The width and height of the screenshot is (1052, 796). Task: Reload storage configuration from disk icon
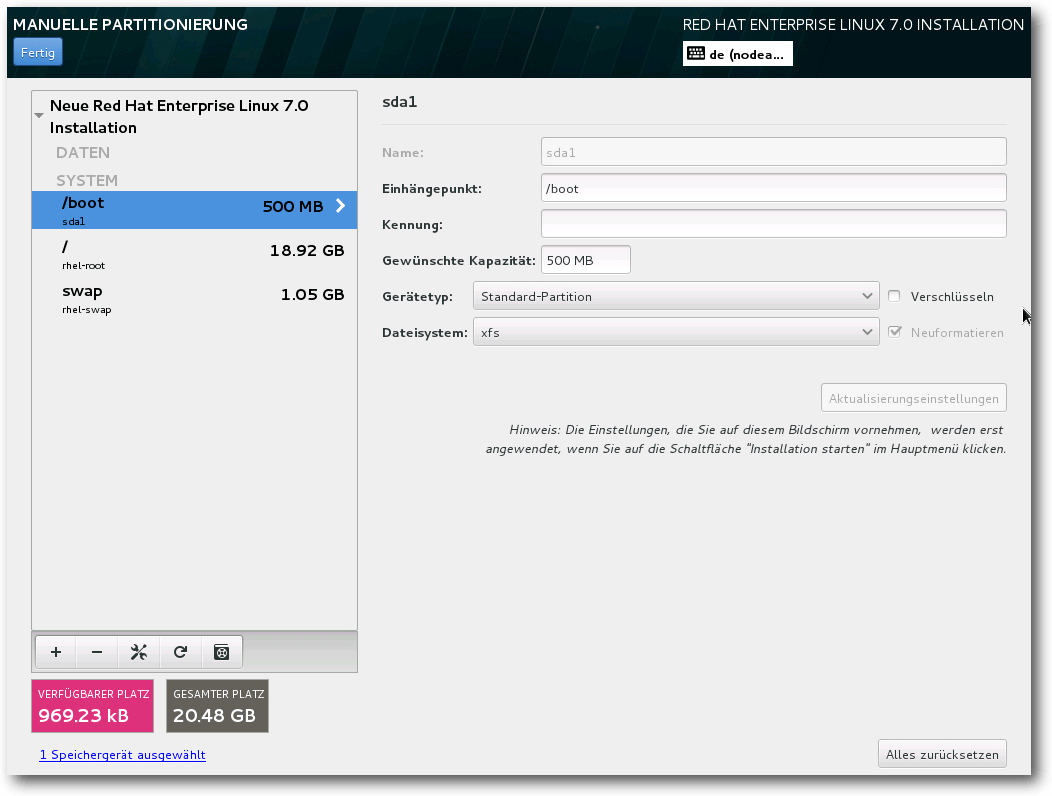coord(180,652)
